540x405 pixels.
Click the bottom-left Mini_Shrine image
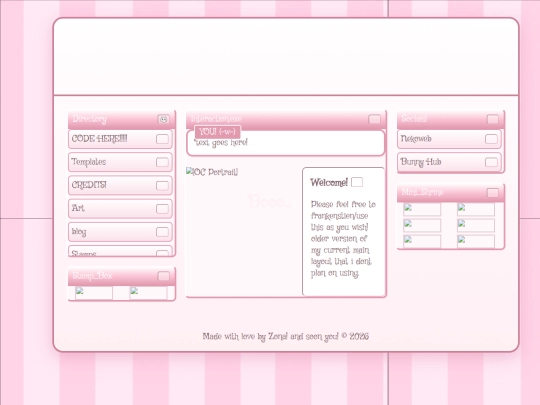tap(422, 241)
